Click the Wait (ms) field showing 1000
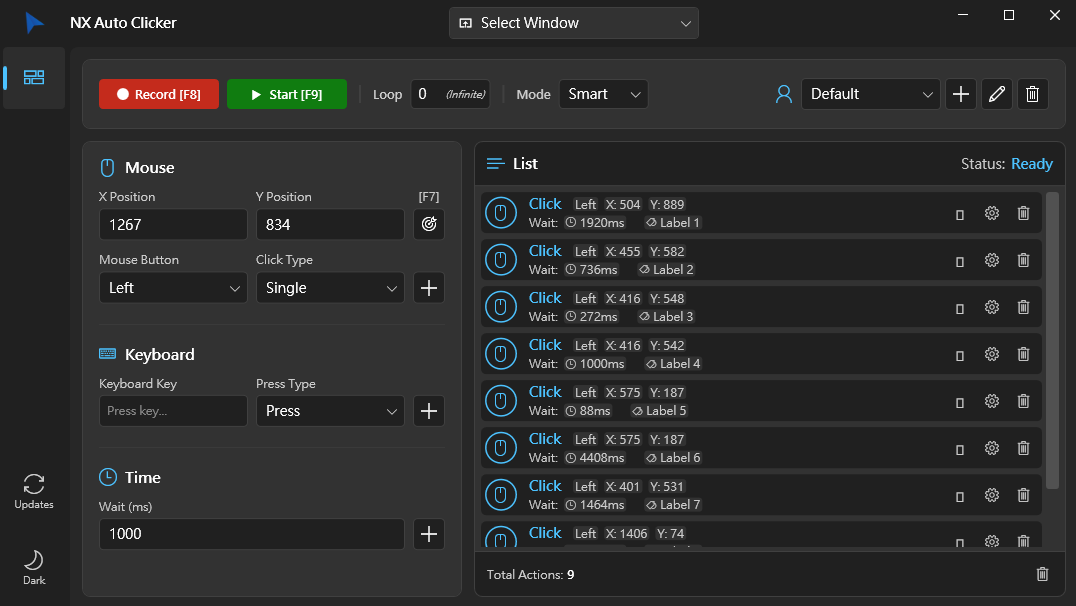 [x=252, y=534]
